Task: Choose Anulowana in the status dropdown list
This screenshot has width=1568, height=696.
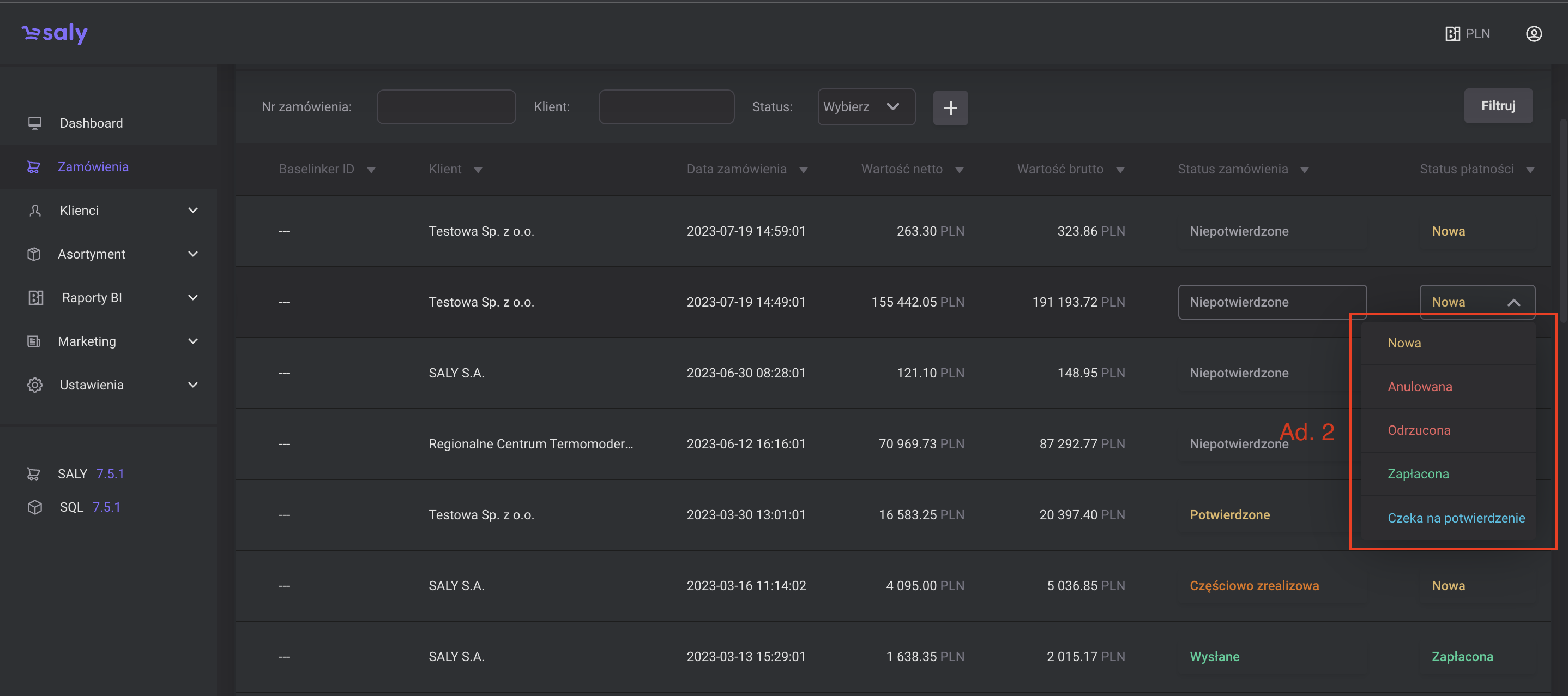Action: pyautogui.click(x=1420, y=387)
